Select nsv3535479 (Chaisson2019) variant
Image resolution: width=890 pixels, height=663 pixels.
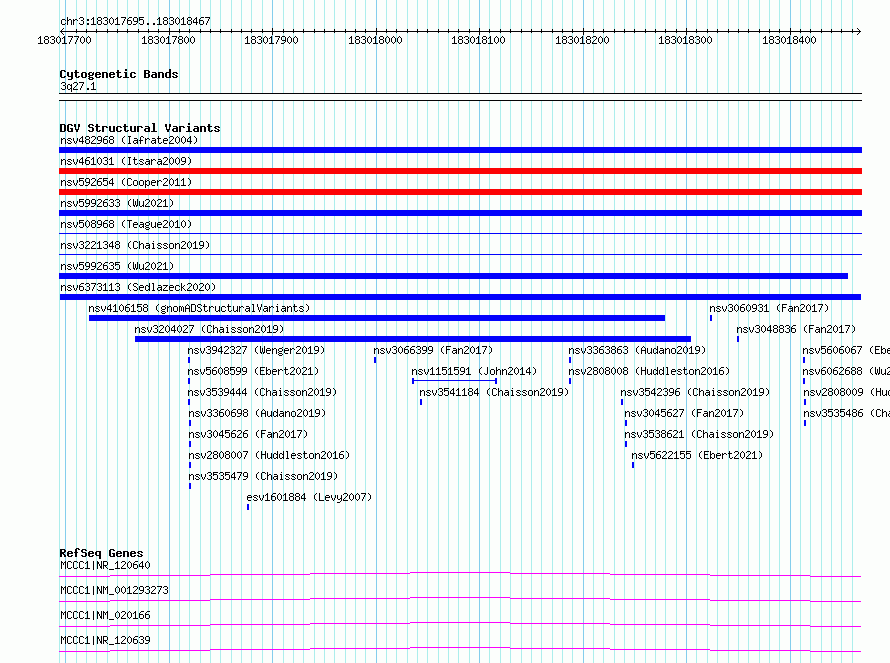point(263,476)
